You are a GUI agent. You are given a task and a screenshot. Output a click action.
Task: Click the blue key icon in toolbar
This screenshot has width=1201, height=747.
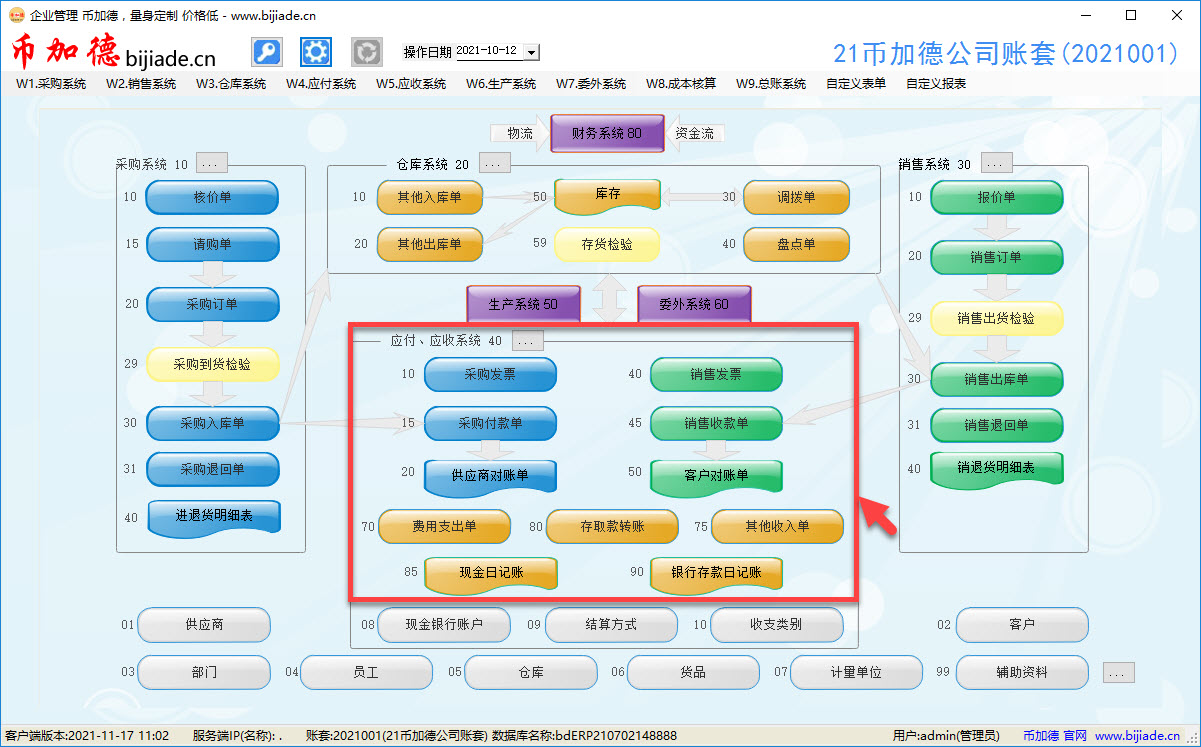266,52
